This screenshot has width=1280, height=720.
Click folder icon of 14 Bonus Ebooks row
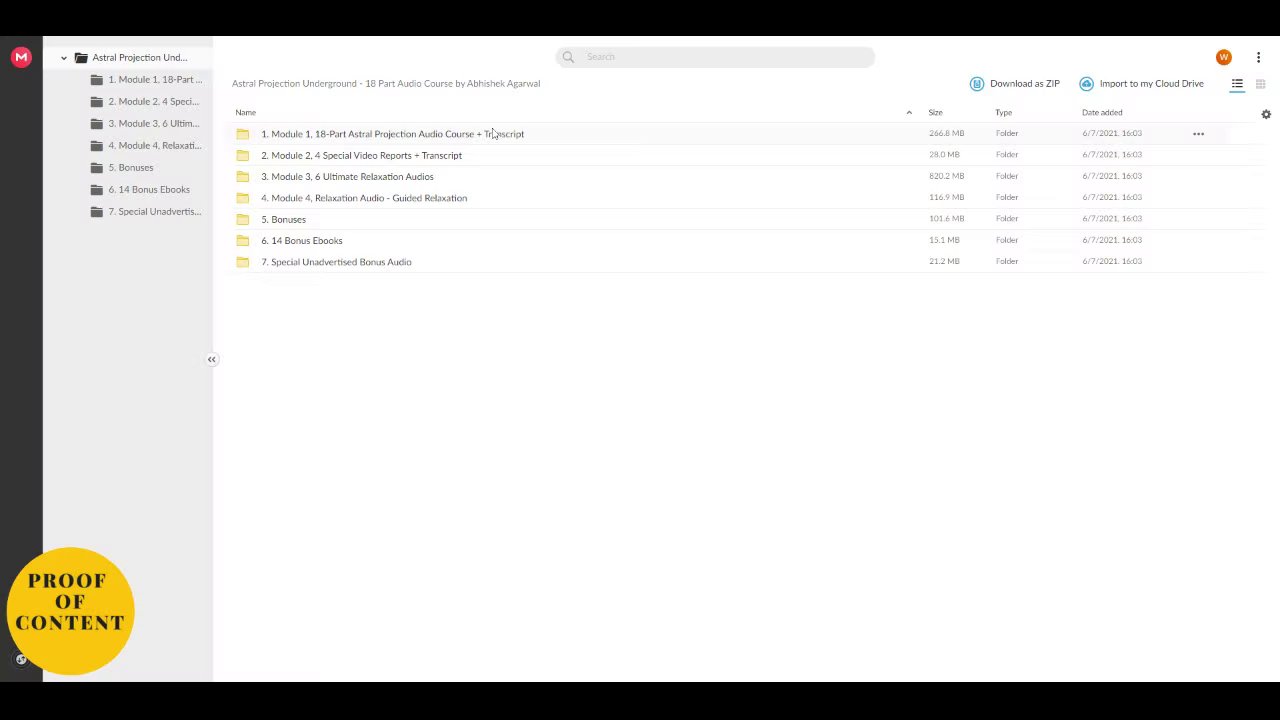243,240
